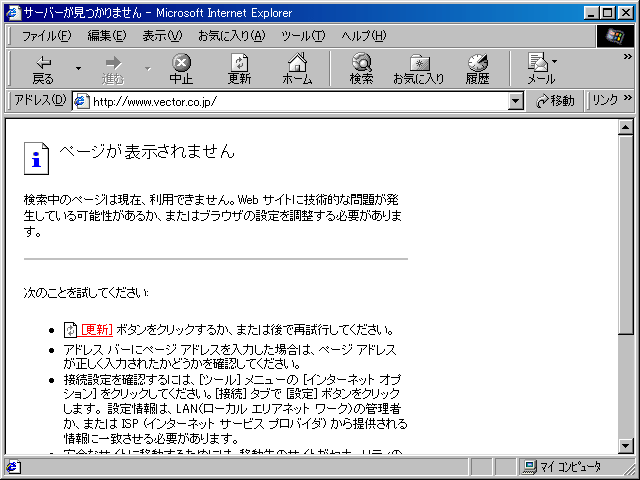This screenshot has width=640, height=480.
Task: Maximize the Internet Explorer window
Action: [608, 13]
